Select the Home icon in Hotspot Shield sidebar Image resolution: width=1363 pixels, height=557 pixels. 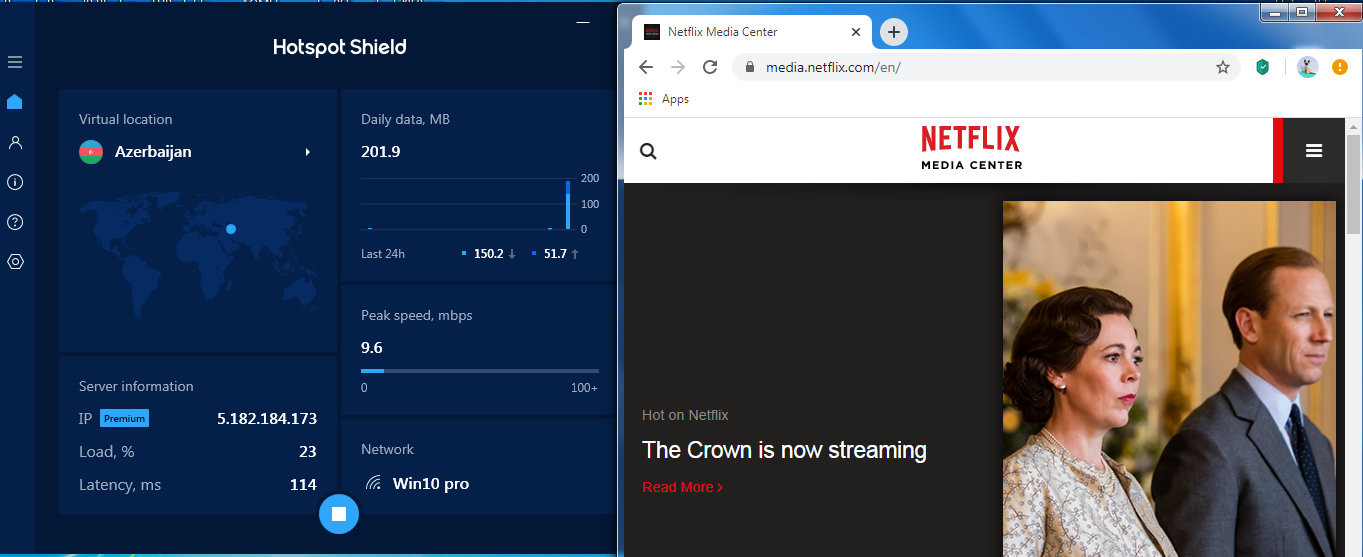15,102
